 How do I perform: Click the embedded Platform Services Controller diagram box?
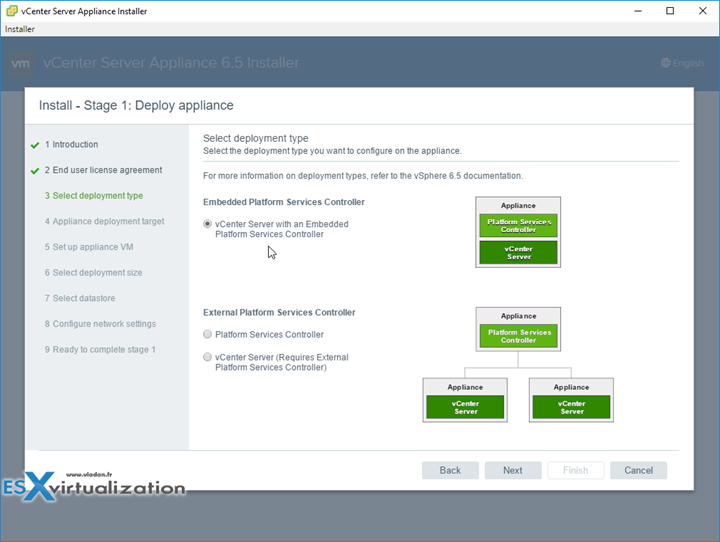click(518, 225)
